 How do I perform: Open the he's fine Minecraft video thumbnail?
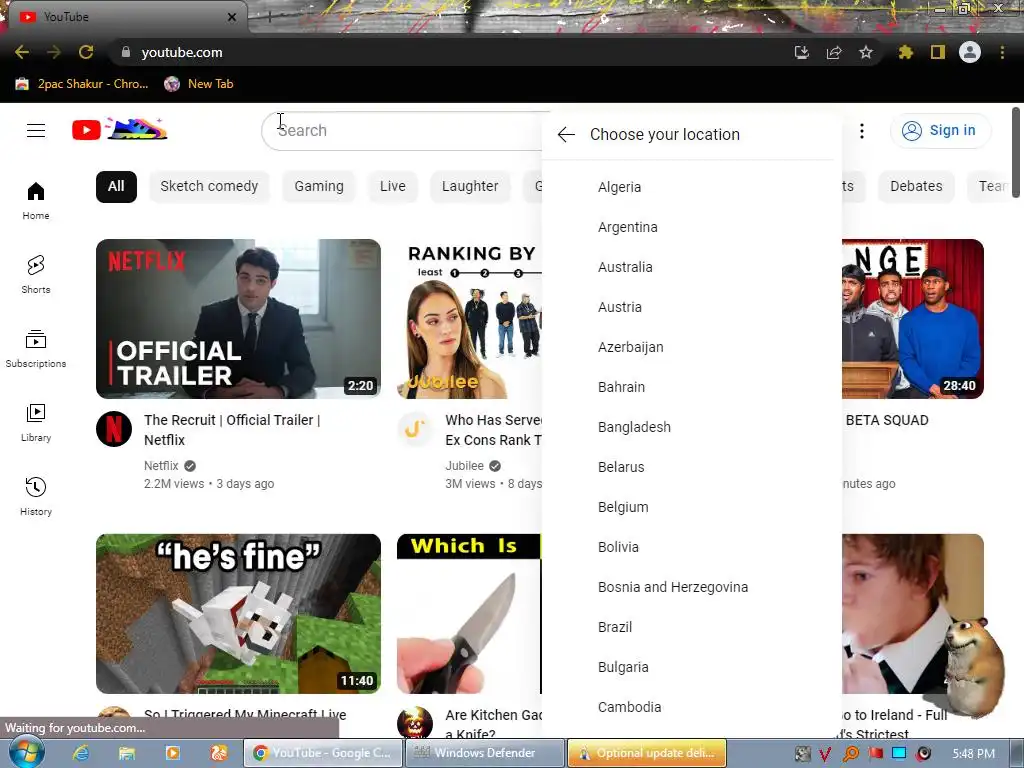click(x=238, y=614)
